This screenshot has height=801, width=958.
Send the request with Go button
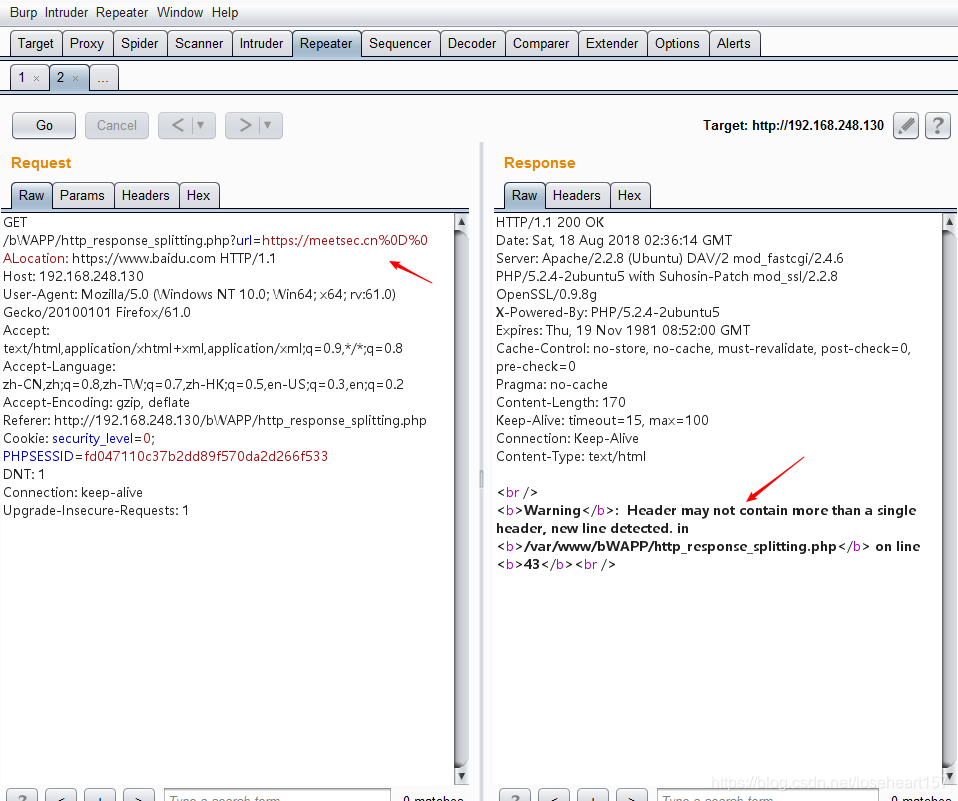(x=44, y=125)
